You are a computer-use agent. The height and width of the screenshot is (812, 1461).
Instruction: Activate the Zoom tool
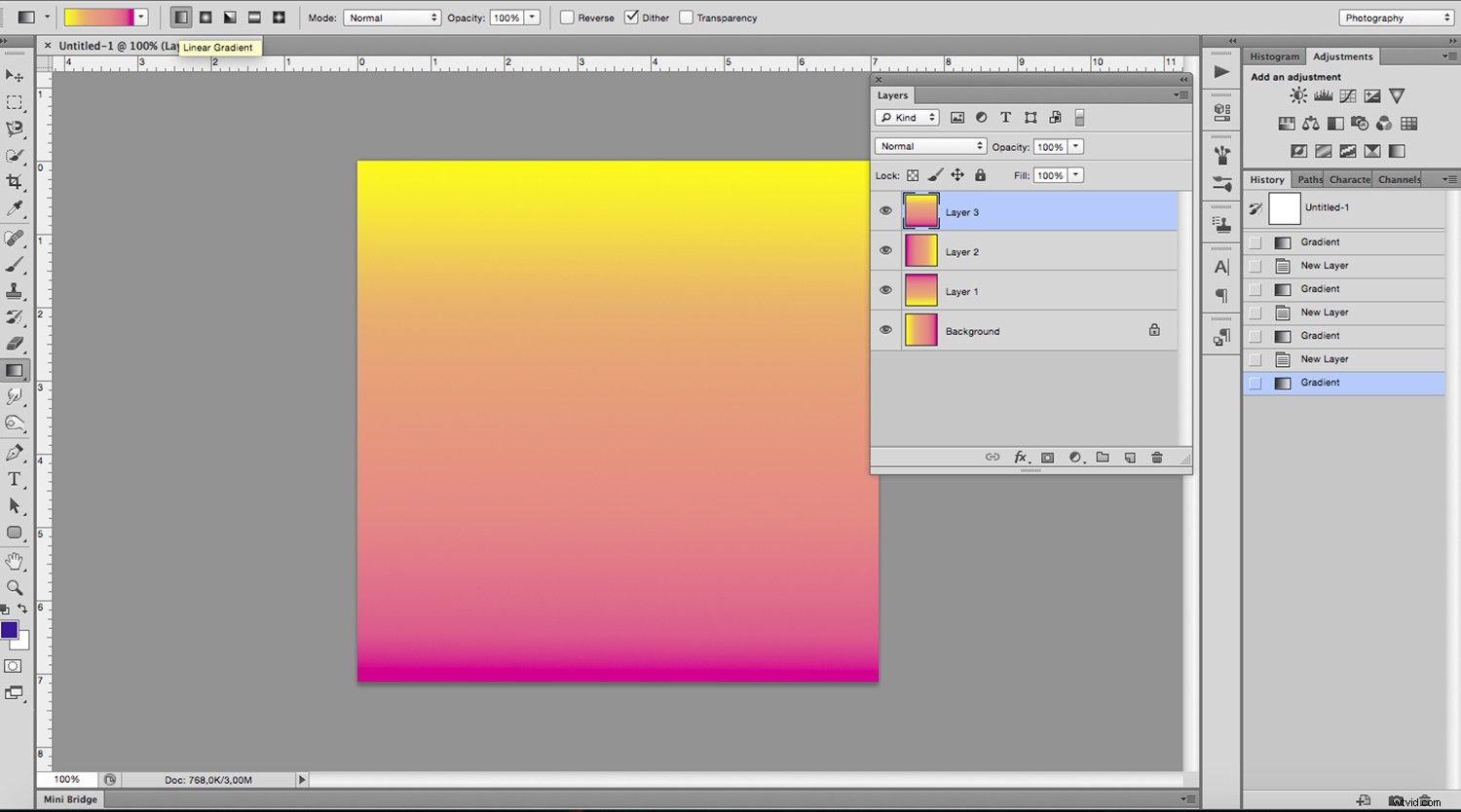(x=15, y=587)
